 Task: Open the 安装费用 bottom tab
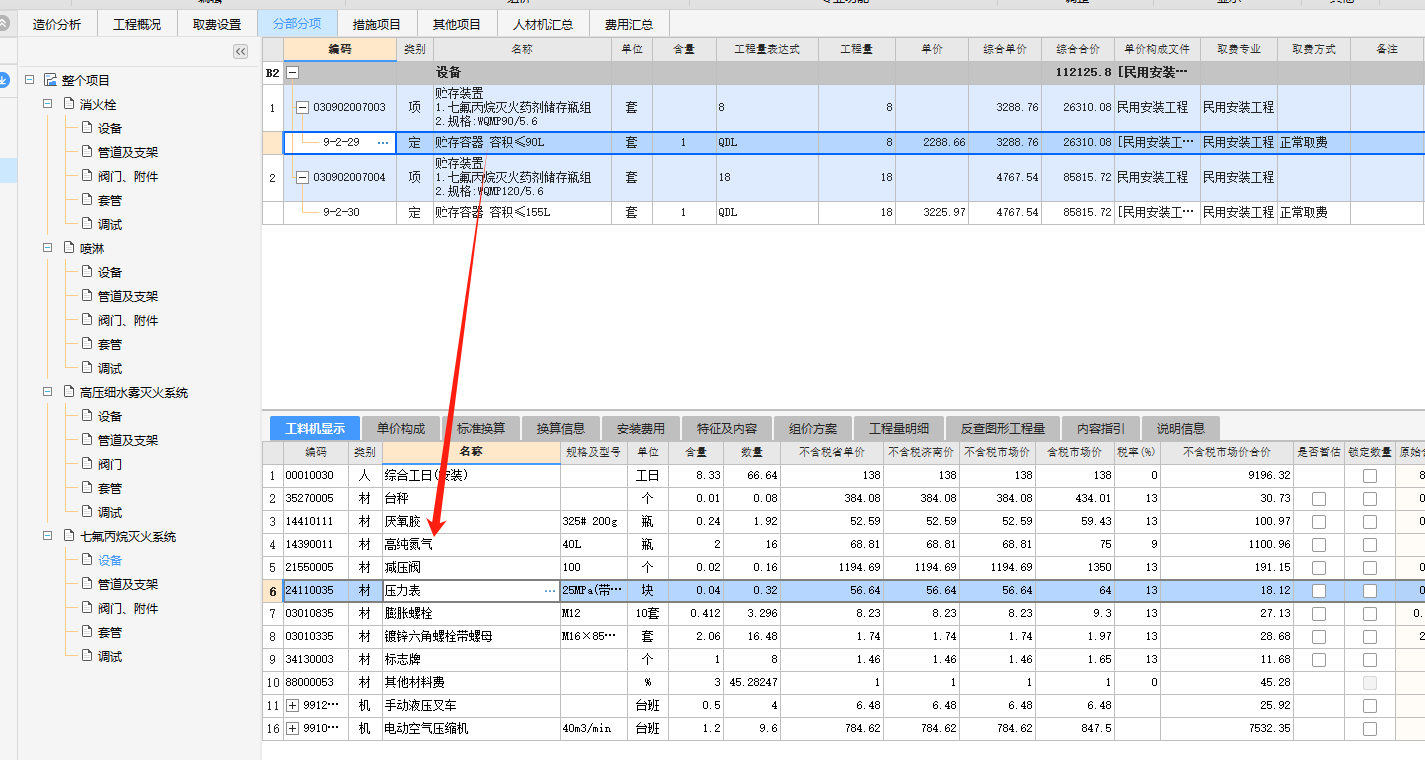[x=641, y=428]
